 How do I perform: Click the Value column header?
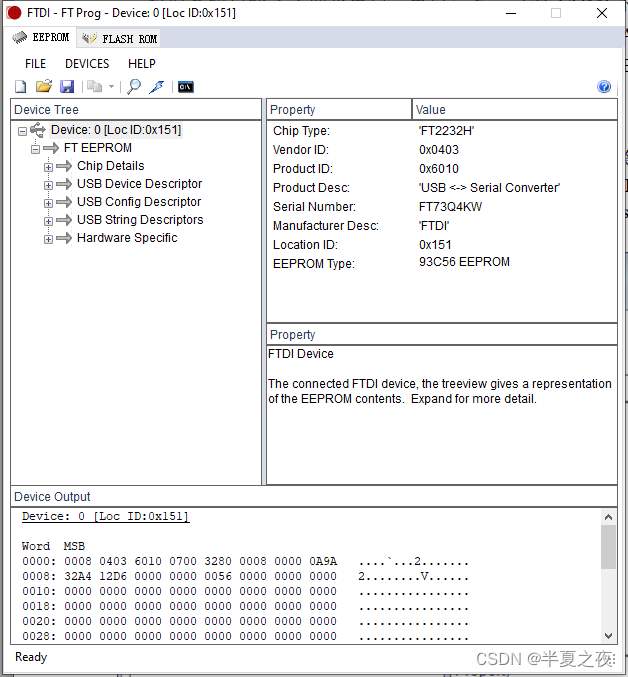pos(514,110)
